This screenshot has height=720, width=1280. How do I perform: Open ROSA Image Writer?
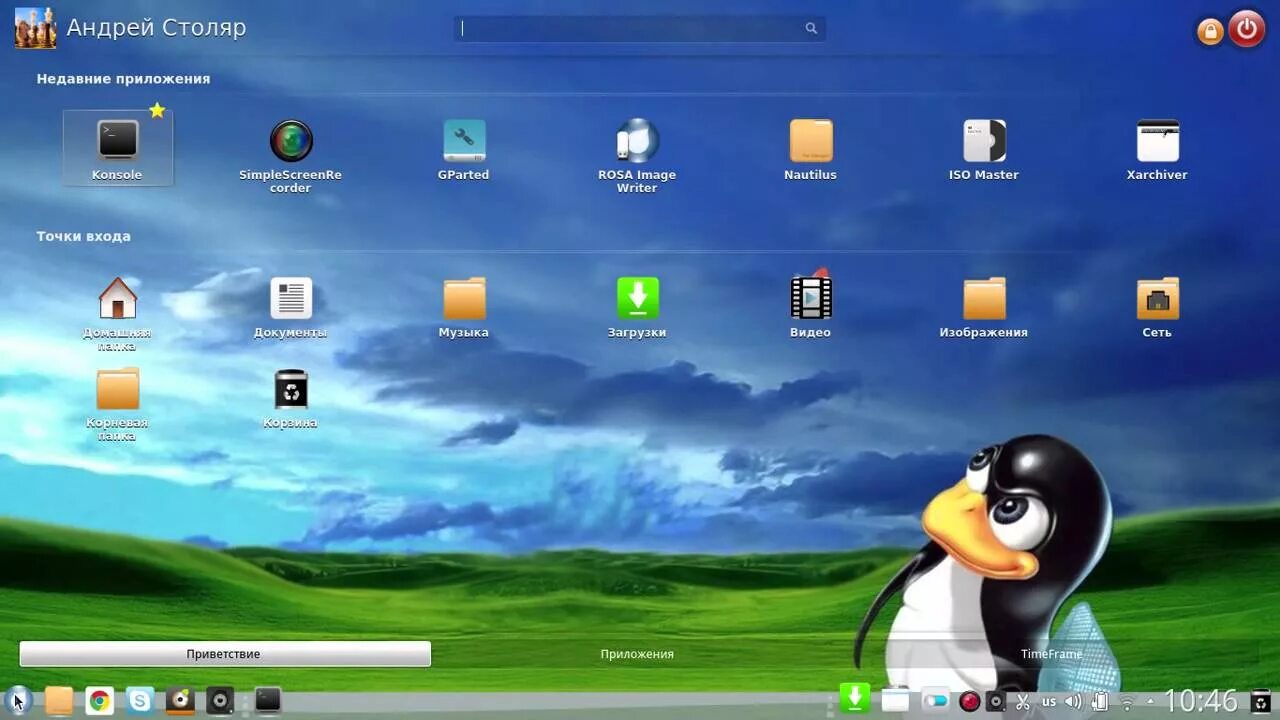pos(637,141)
